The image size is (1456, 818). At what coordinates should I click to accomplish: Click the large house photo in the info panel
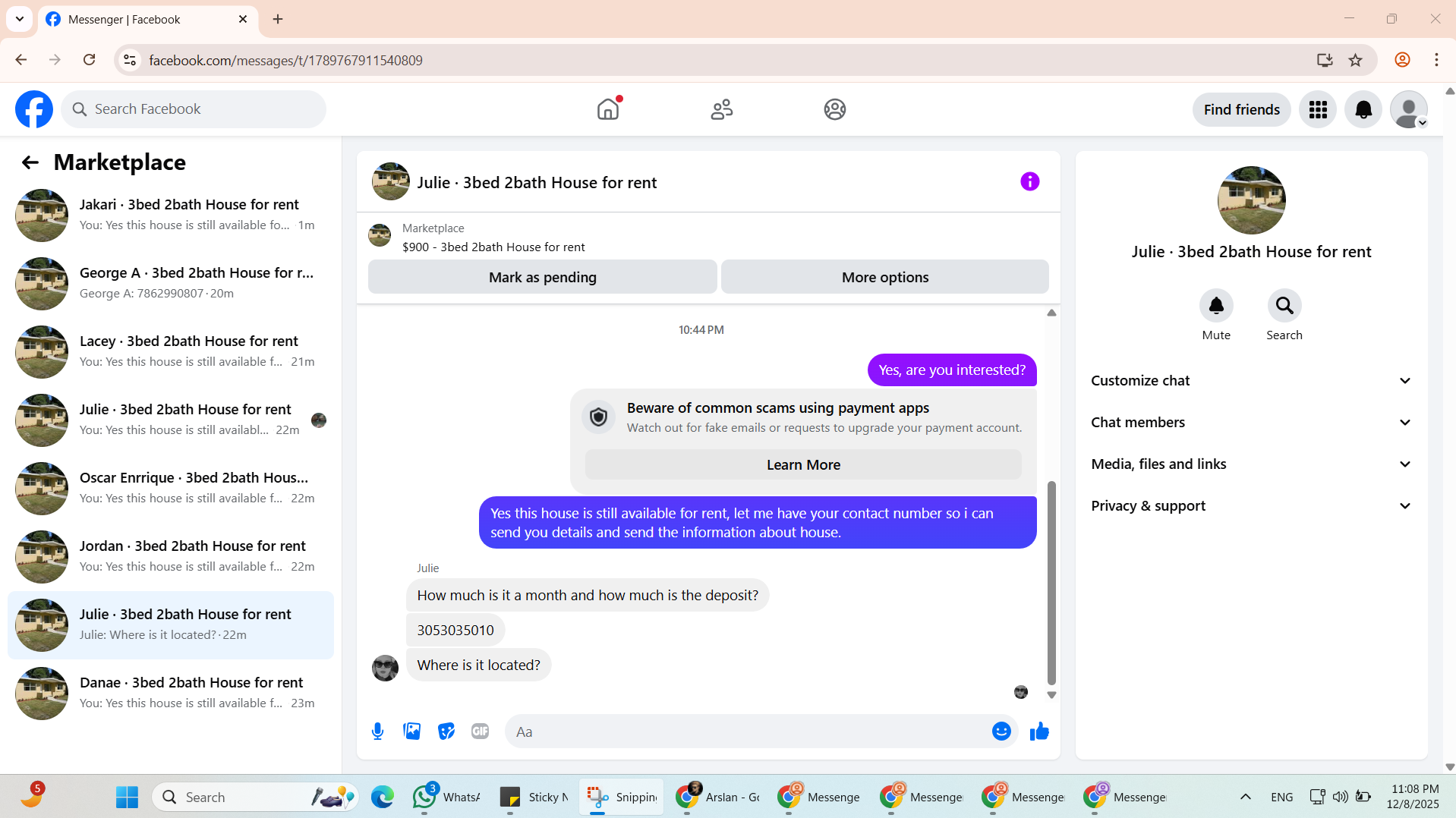(x=1251, y=200)
